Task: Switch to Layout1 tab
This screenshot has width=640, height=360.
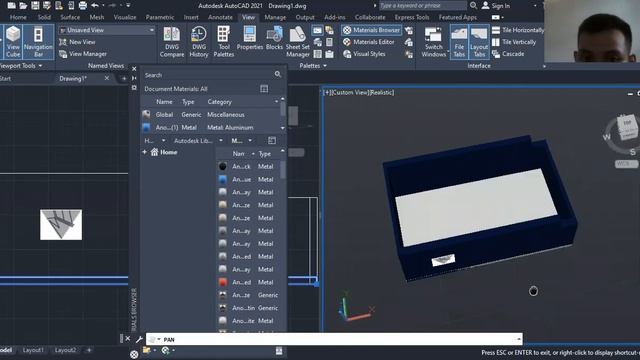Action: 33,350
